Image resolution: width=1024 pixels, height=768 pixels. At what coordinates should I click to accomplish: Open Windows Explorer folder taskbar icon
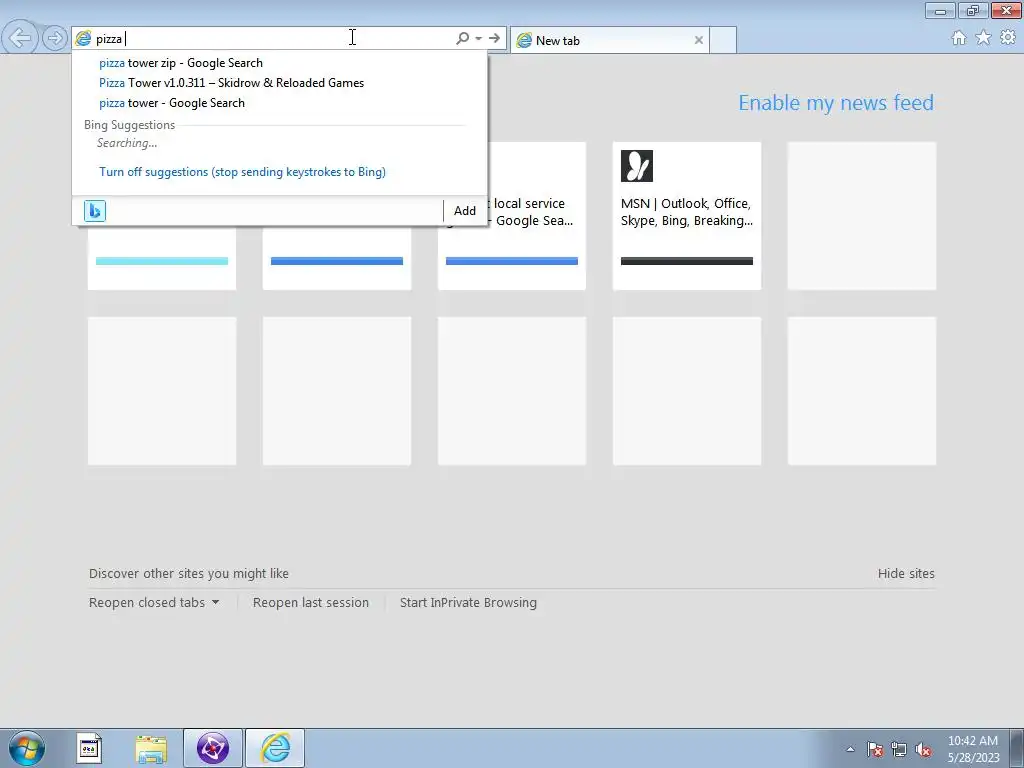151,748
